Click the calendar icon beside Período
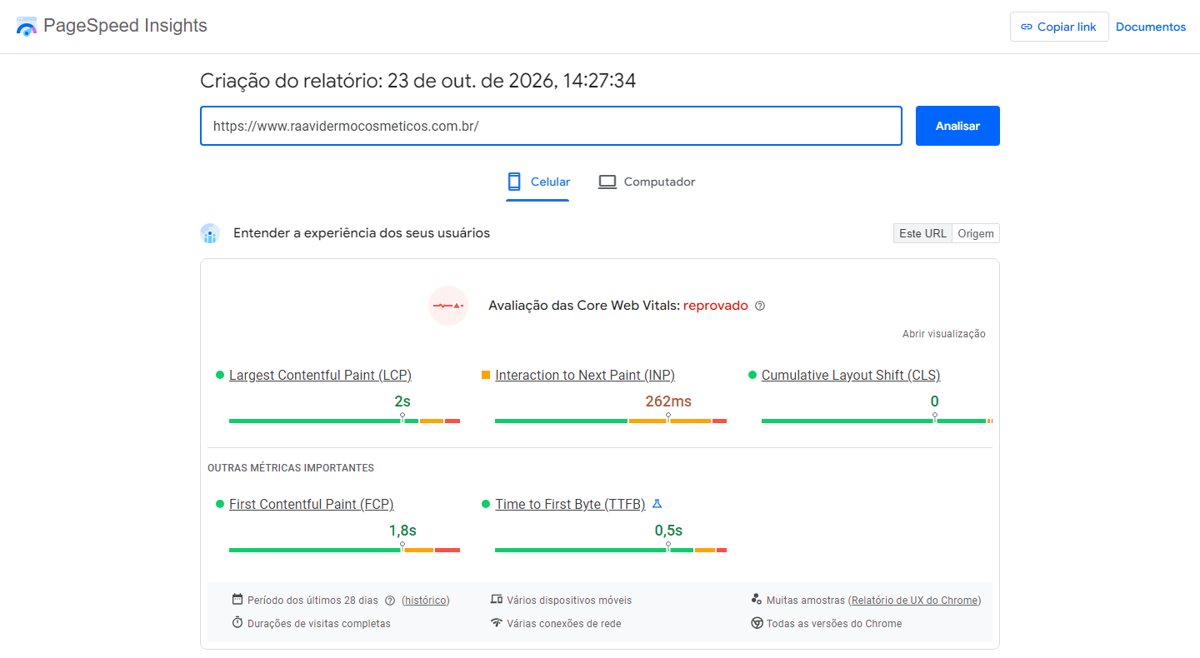 click(238, 600)
